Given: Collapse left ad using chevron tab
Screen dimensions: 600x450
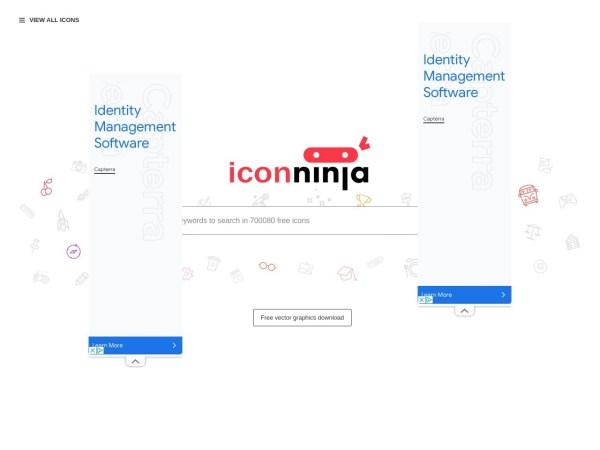Looking at the screenshot, I should [135, 361].
